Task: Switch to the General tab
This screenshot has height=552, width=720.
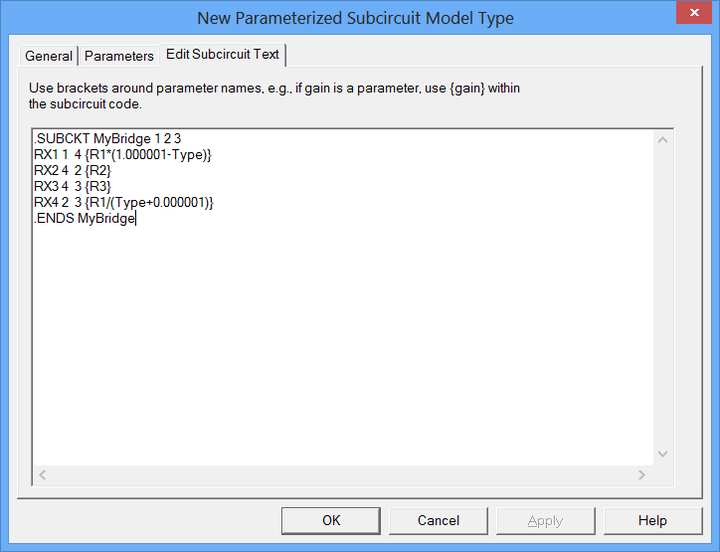Action: 49,56
